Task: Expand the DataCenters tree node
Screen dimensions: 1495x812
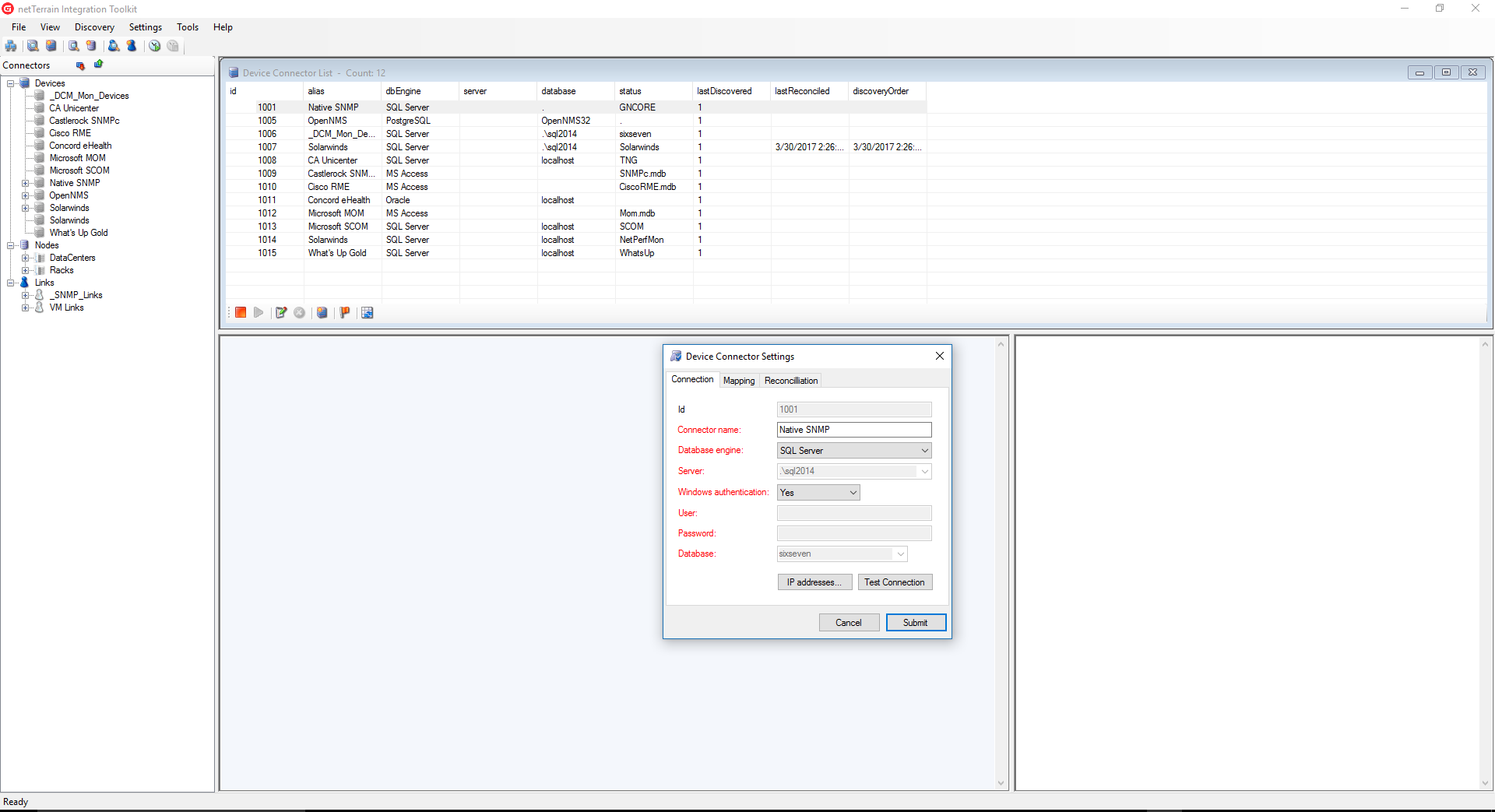Action: (25, 258)
